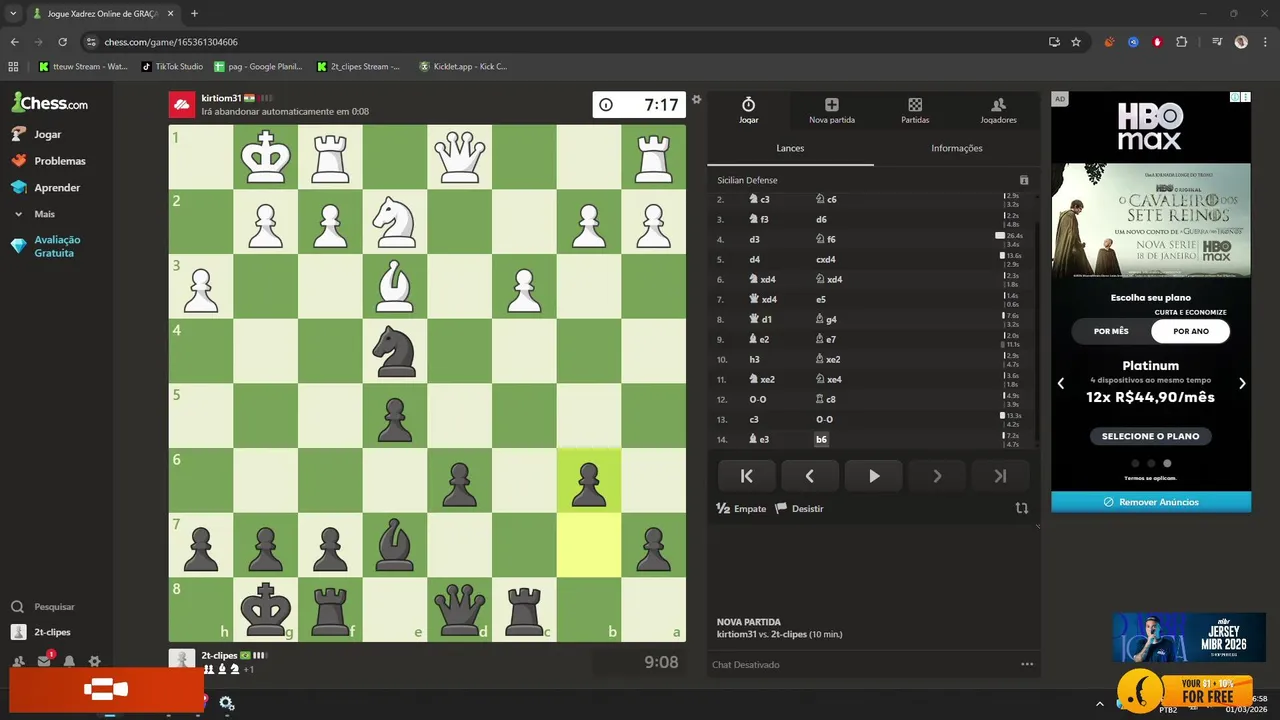This screenshot has height=720, width=1280.
Task: Click the Avaliação Gratuita diamond link
Action: click(x=46, y=246)
